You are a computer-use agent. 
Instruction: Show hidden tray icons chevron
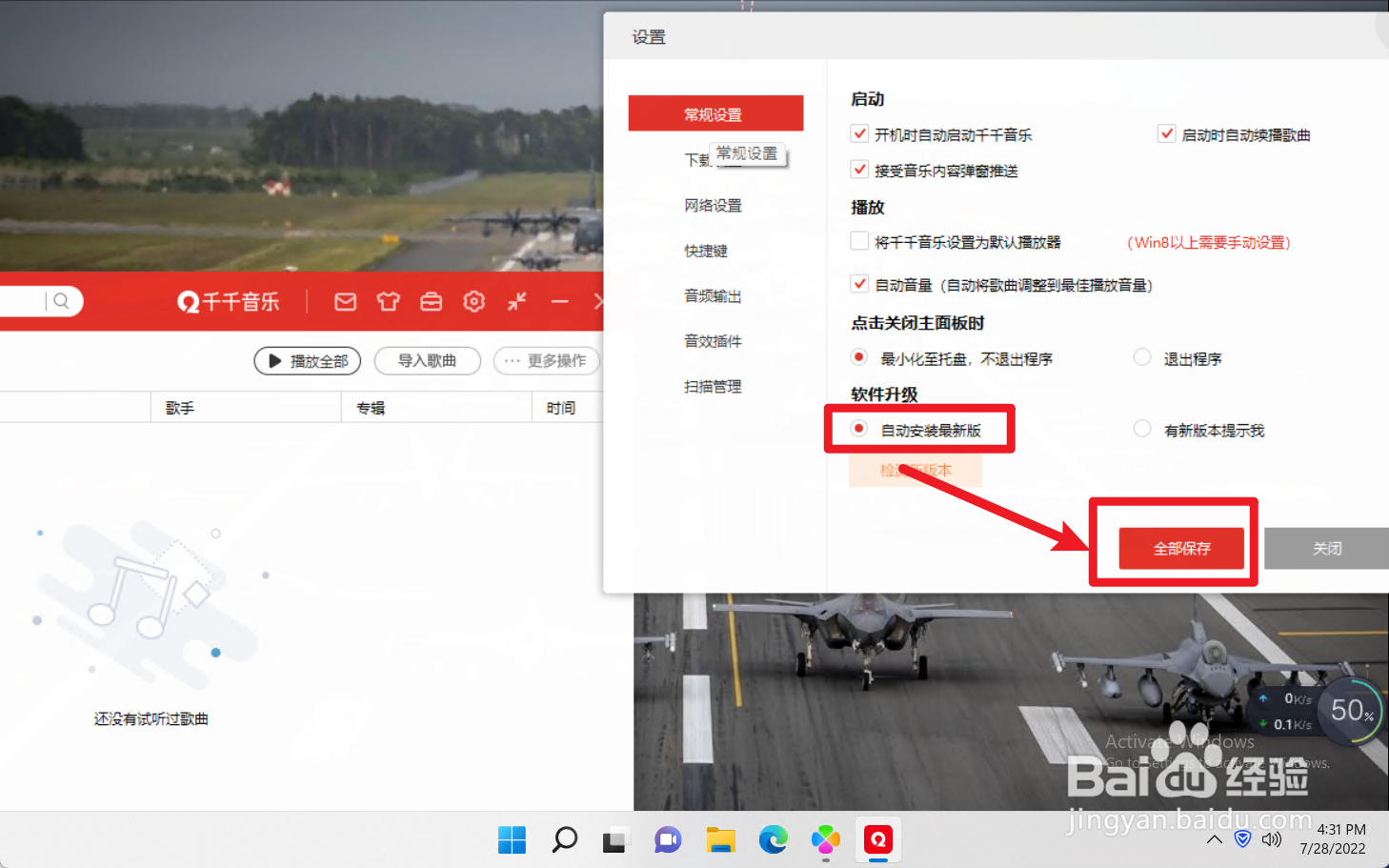[1214, 839]
